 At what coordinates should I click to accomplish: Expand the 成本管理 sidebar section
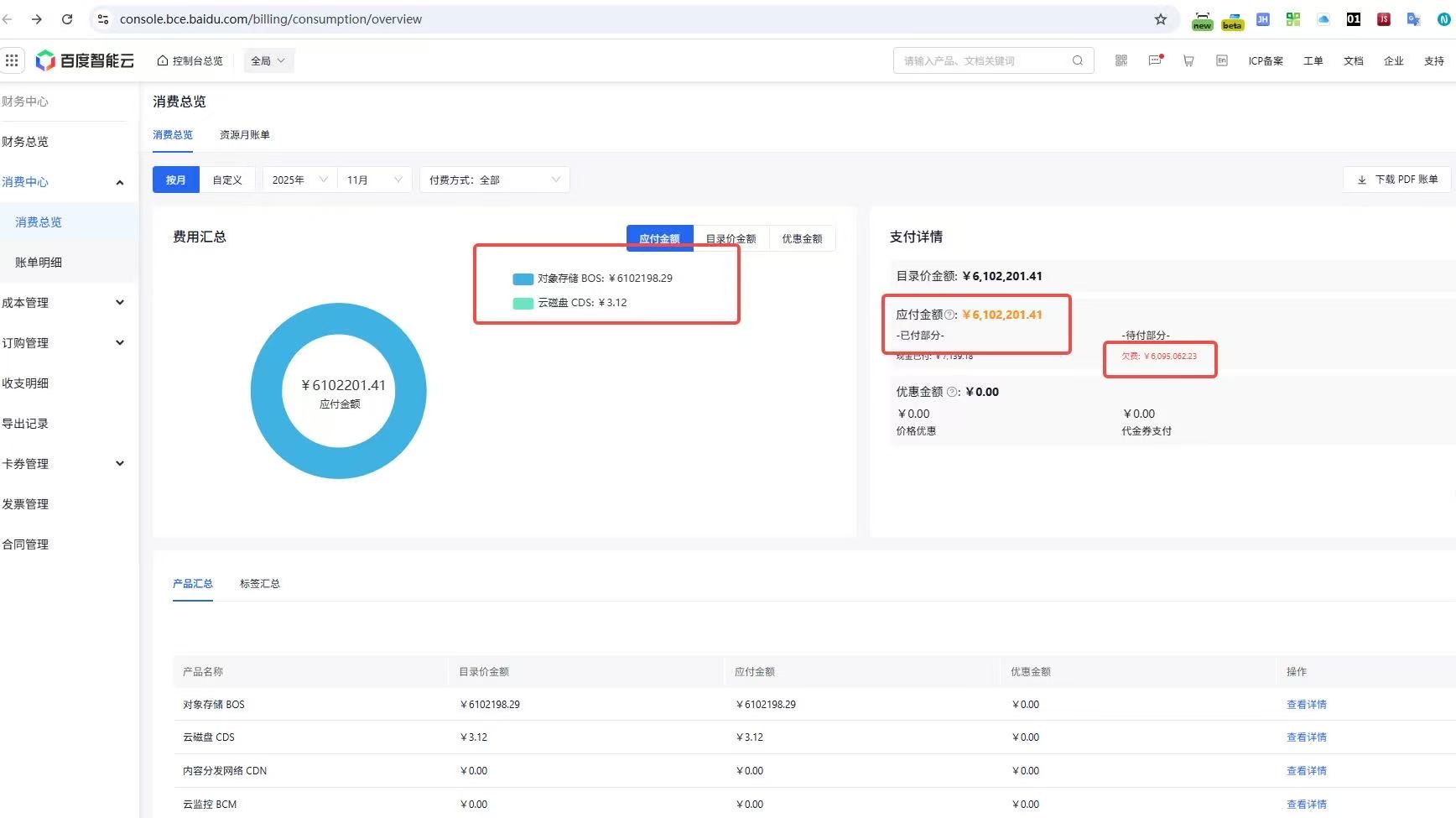coord(64,303)
